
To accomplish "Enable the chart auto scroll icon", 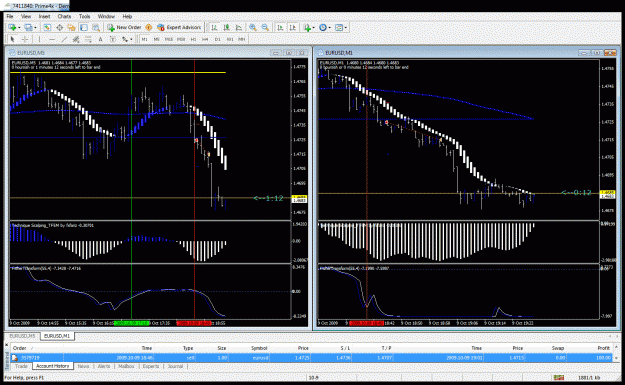I will pyautogui.click(x=280, y=28).
